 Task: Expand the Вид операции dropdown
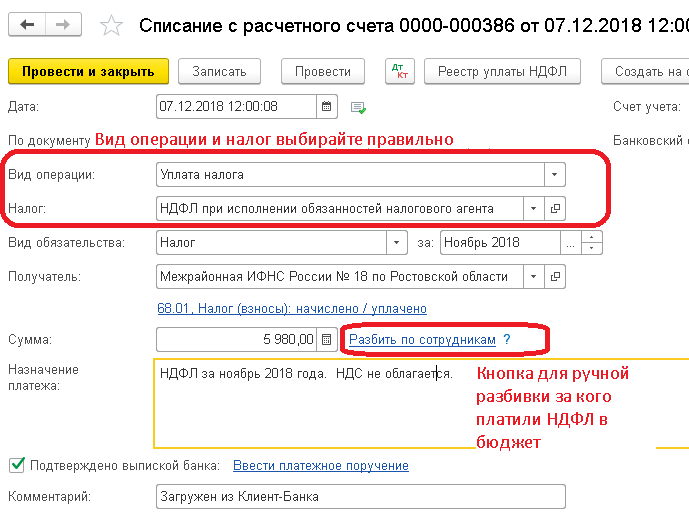pyautogui.click(x=555, y=175)
